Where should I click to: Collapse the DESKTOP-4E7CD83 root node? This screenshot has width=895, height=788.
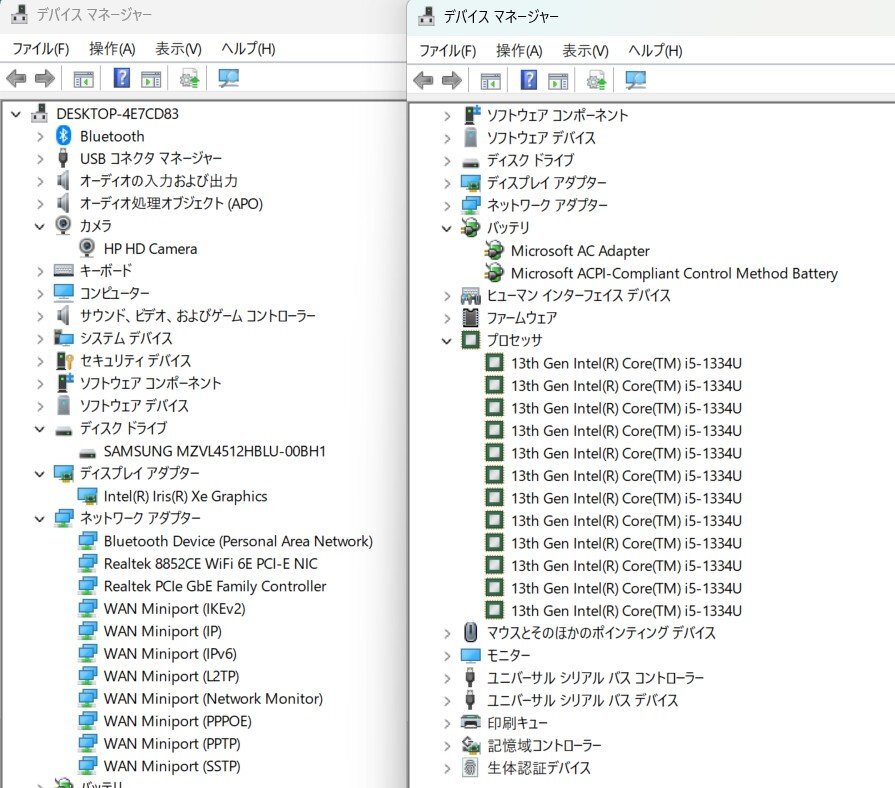pos(16,114)
